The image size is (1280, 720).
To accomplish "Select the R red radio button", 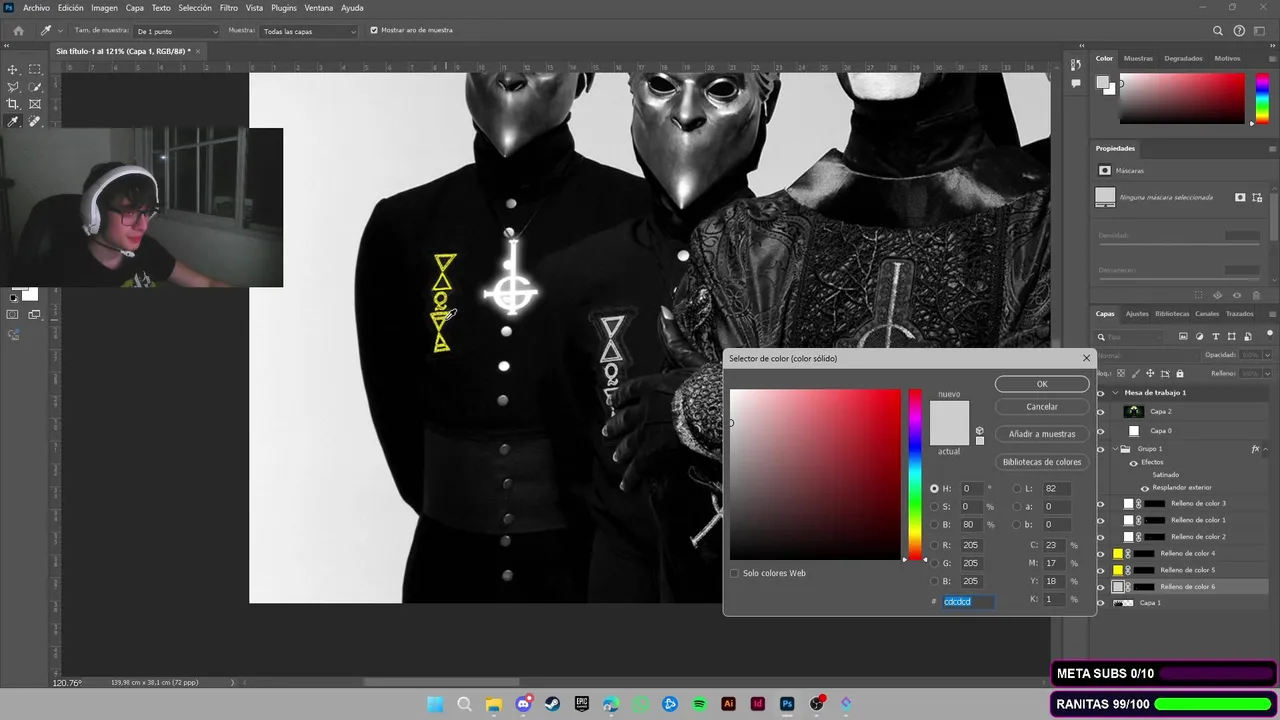I will (935, 545).
